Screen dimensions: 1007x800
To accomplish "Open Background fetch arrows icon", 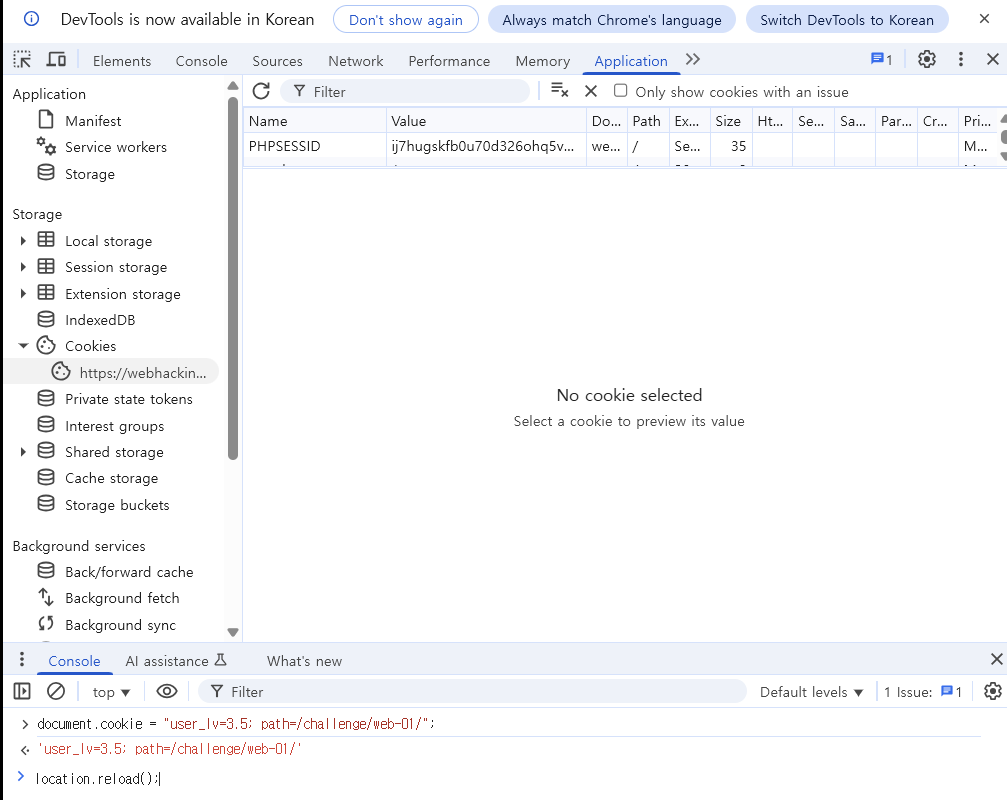I will point(46,597).
